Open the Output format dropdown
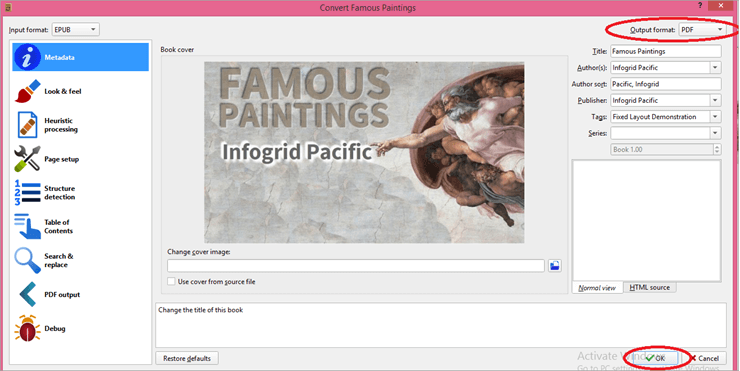The image size is (740, 371). click(x=702, y=30)
